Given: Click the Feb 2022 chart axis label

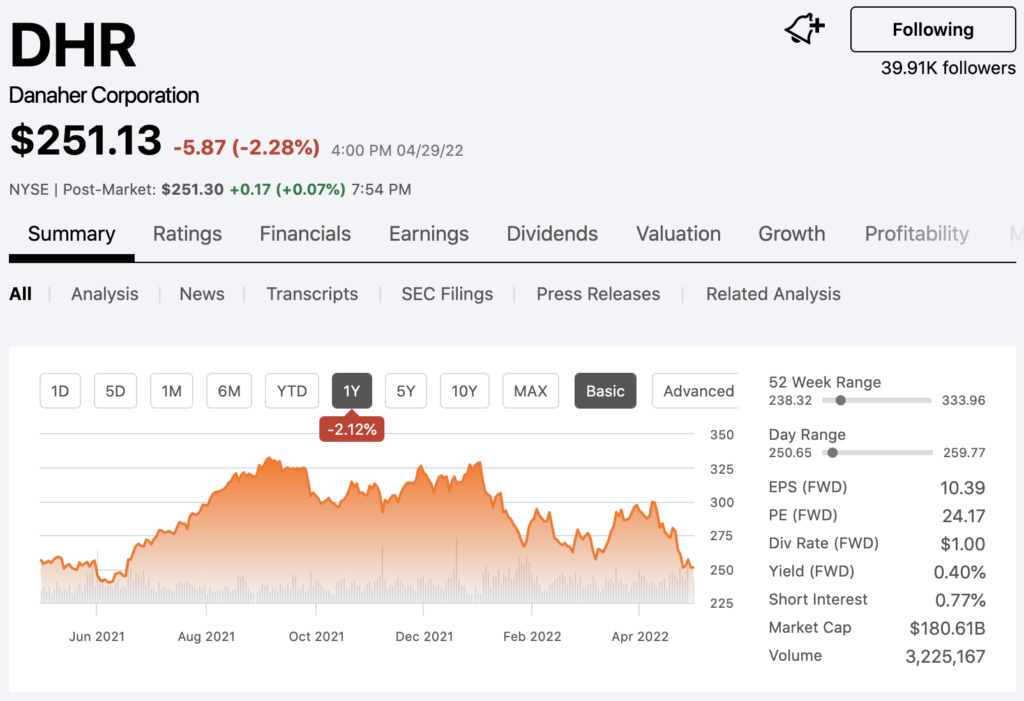Looking at the screenshot, I should tap(532, 636).
